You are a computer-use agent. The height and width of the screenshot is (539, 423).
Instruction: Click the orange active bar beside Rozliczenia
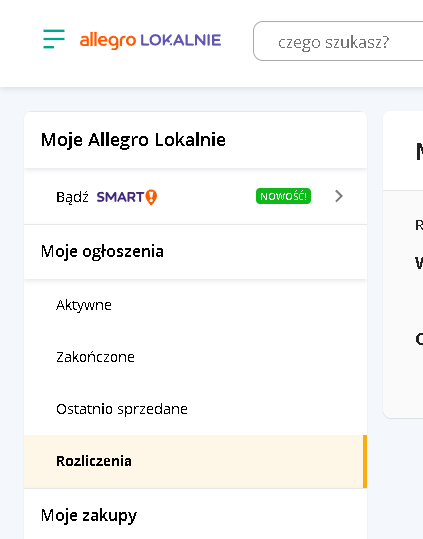pos(365,461)
